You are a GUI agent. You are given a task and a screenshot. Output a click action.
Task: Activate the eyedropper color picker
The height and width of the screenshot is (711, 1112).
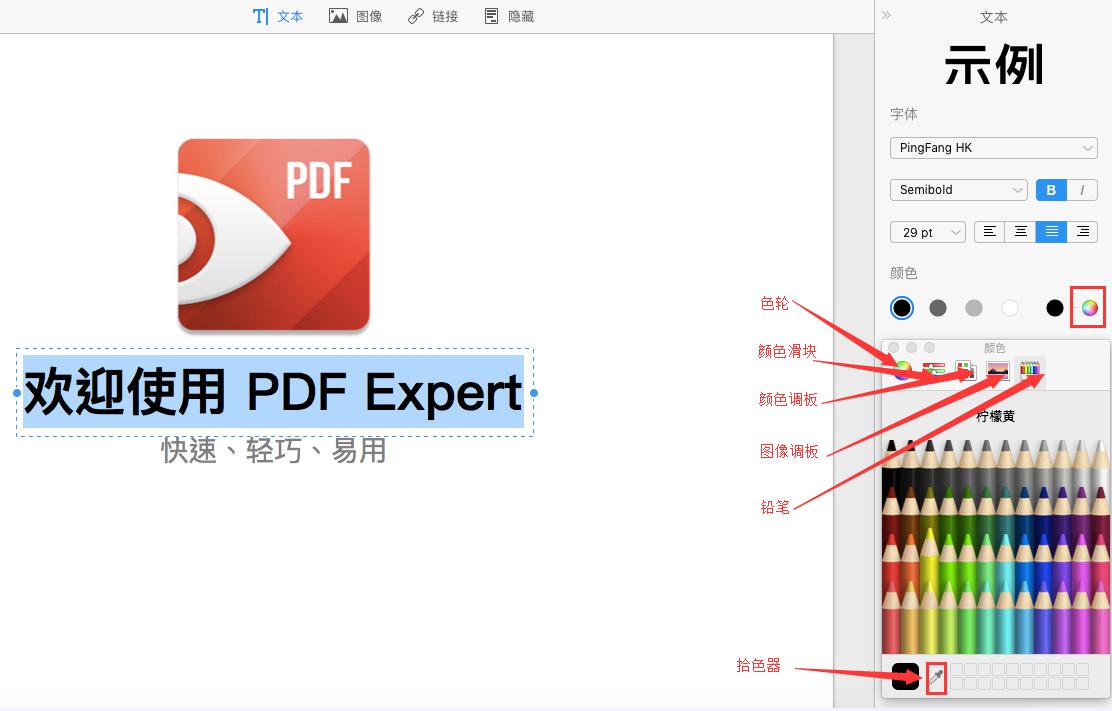[x=936, y=678]
